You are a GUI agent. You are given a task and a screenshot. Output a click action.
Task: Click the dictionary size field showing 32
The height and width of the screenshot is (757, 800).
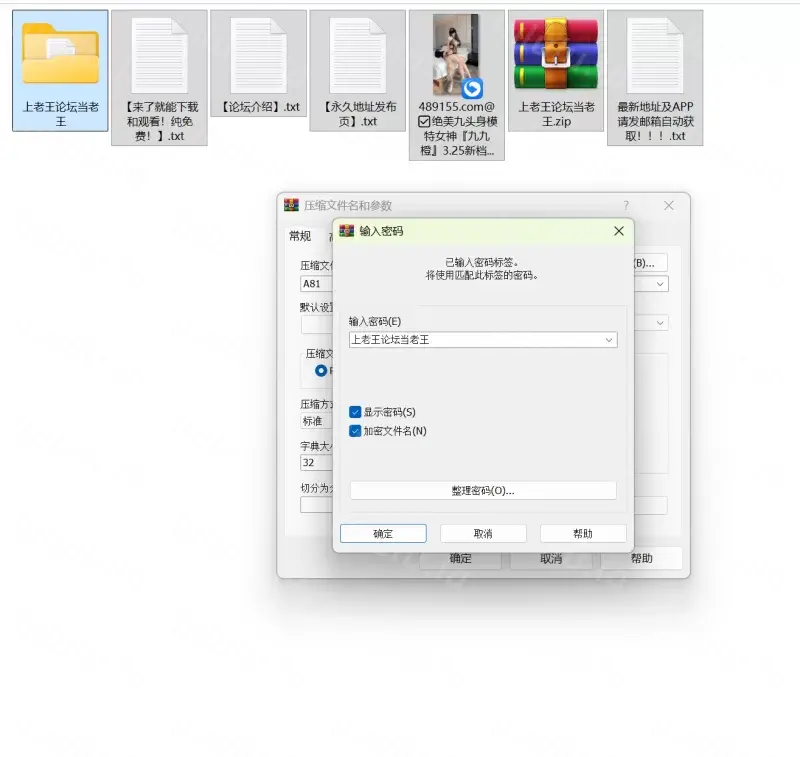click(x=316, y=463)
